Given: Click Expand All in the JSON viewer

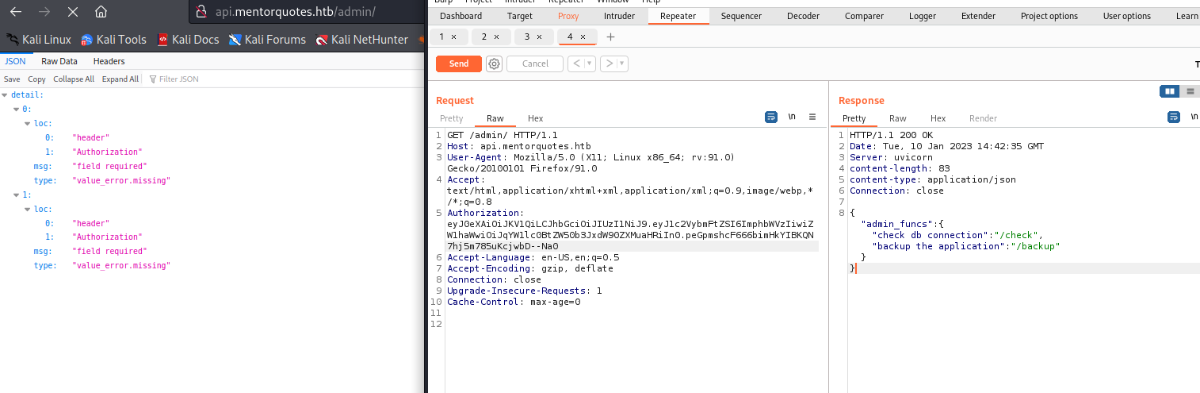Looking at the screenshot, I should (x=120, y=79).
